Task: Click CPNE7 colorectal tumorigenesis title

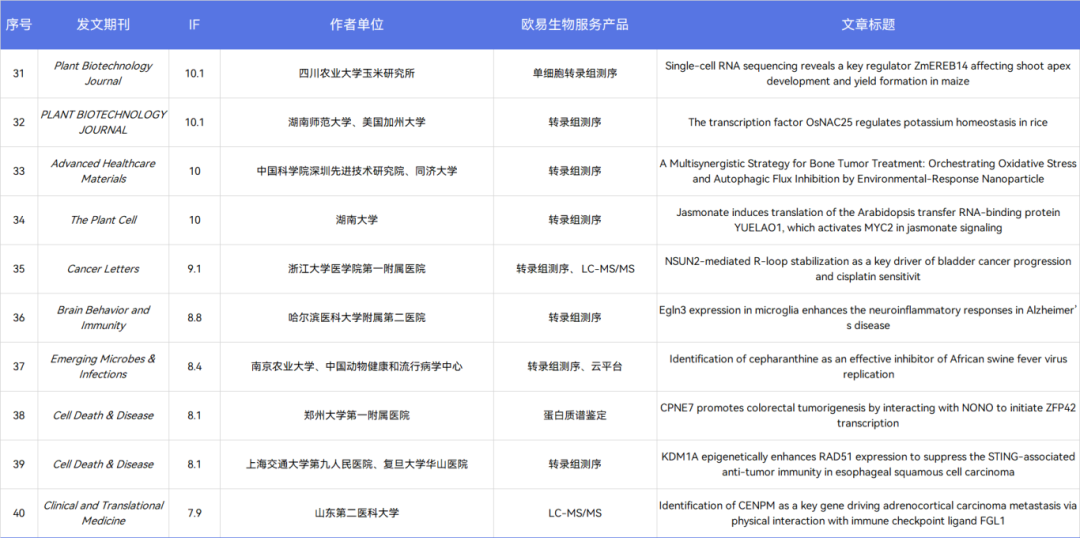Action: [x=868, y=415]
